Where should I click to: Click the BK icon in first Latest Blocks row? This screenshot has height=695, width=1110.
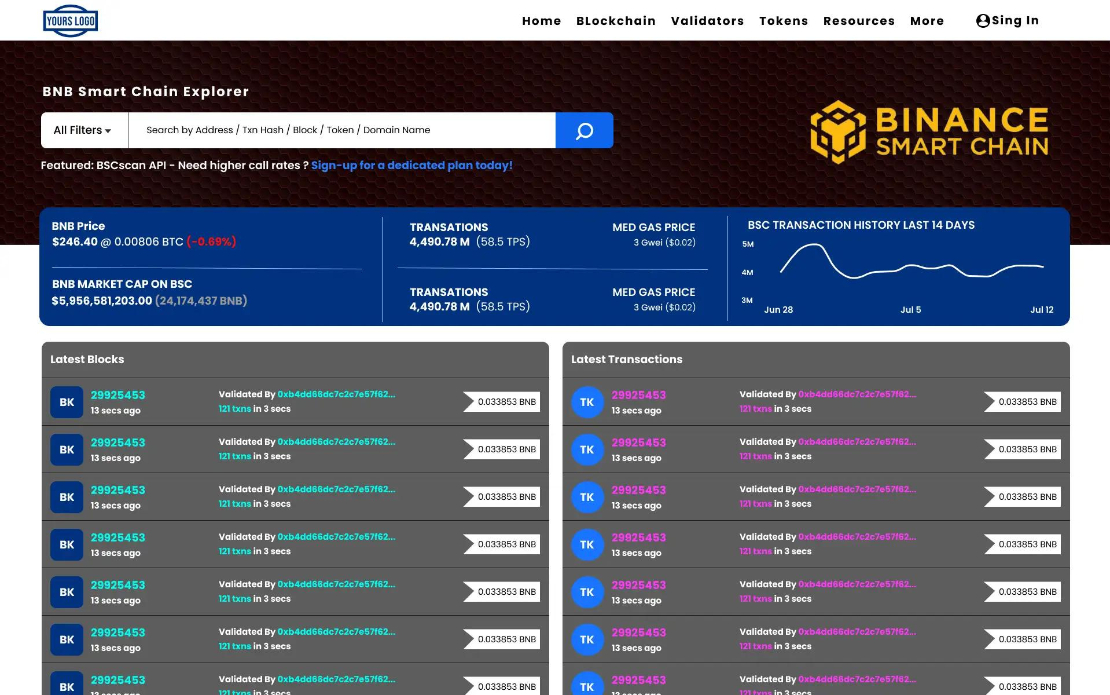point(67,402)
